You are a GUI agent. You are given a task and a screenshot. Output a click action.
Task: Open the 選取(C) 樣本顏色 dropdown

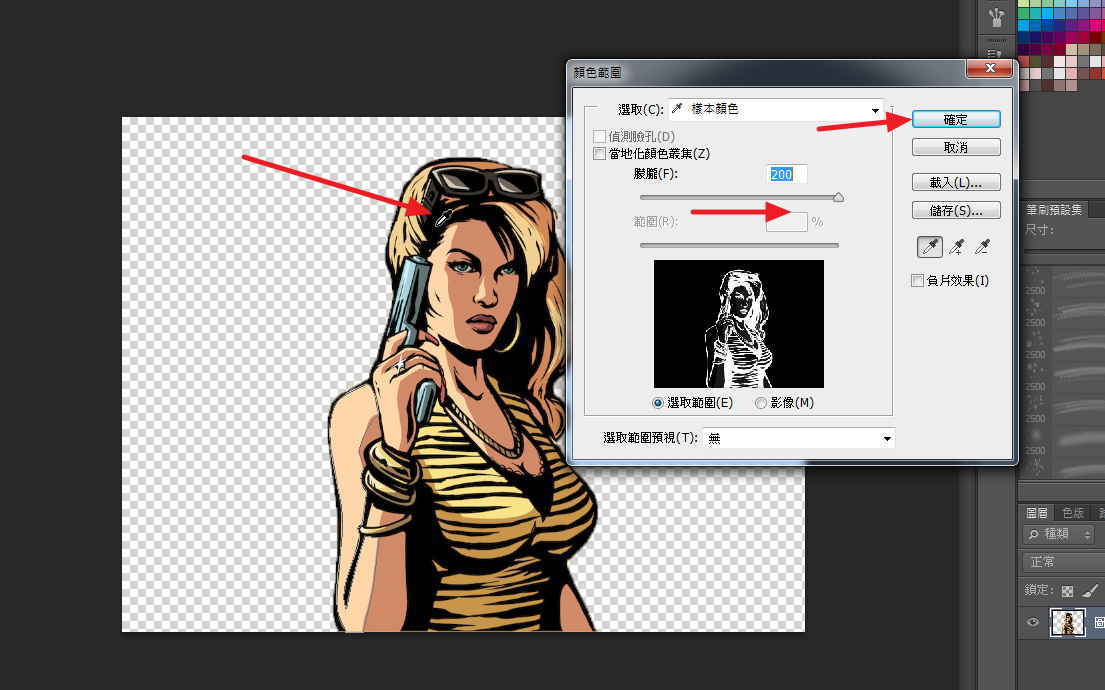776,109
